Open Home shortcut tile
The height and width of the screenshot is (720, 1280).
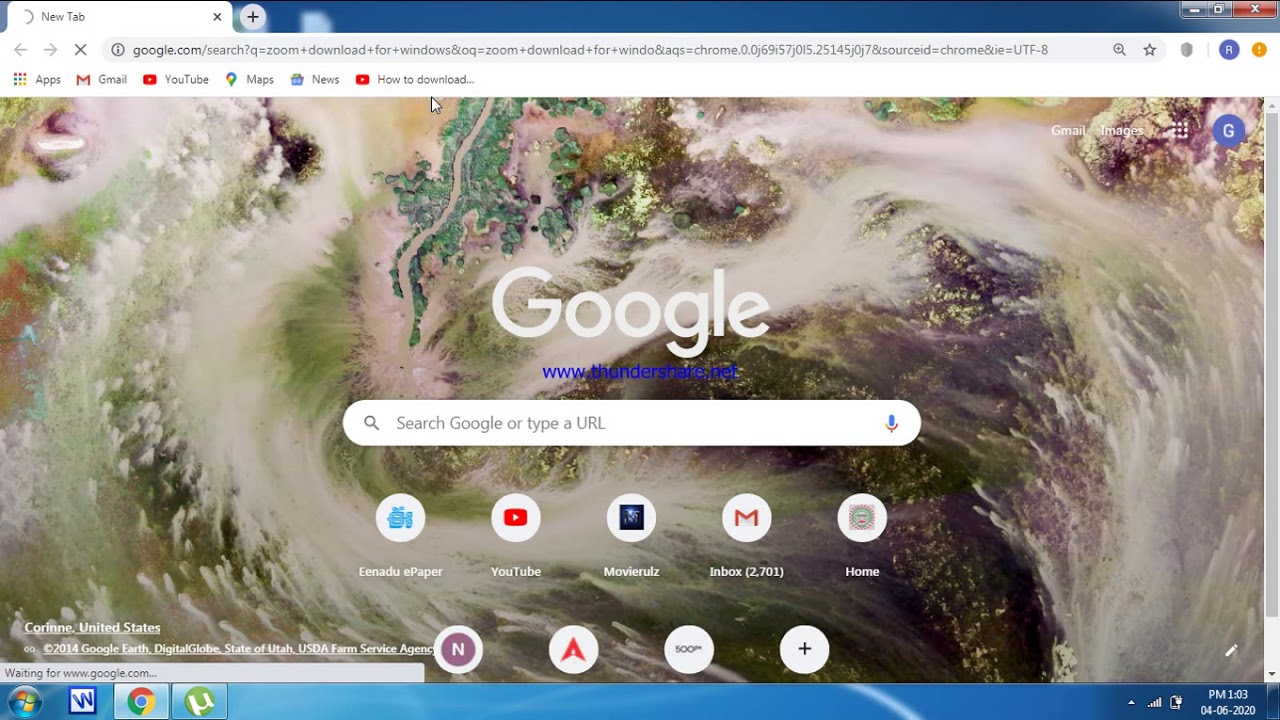click(x=862, y=537)
